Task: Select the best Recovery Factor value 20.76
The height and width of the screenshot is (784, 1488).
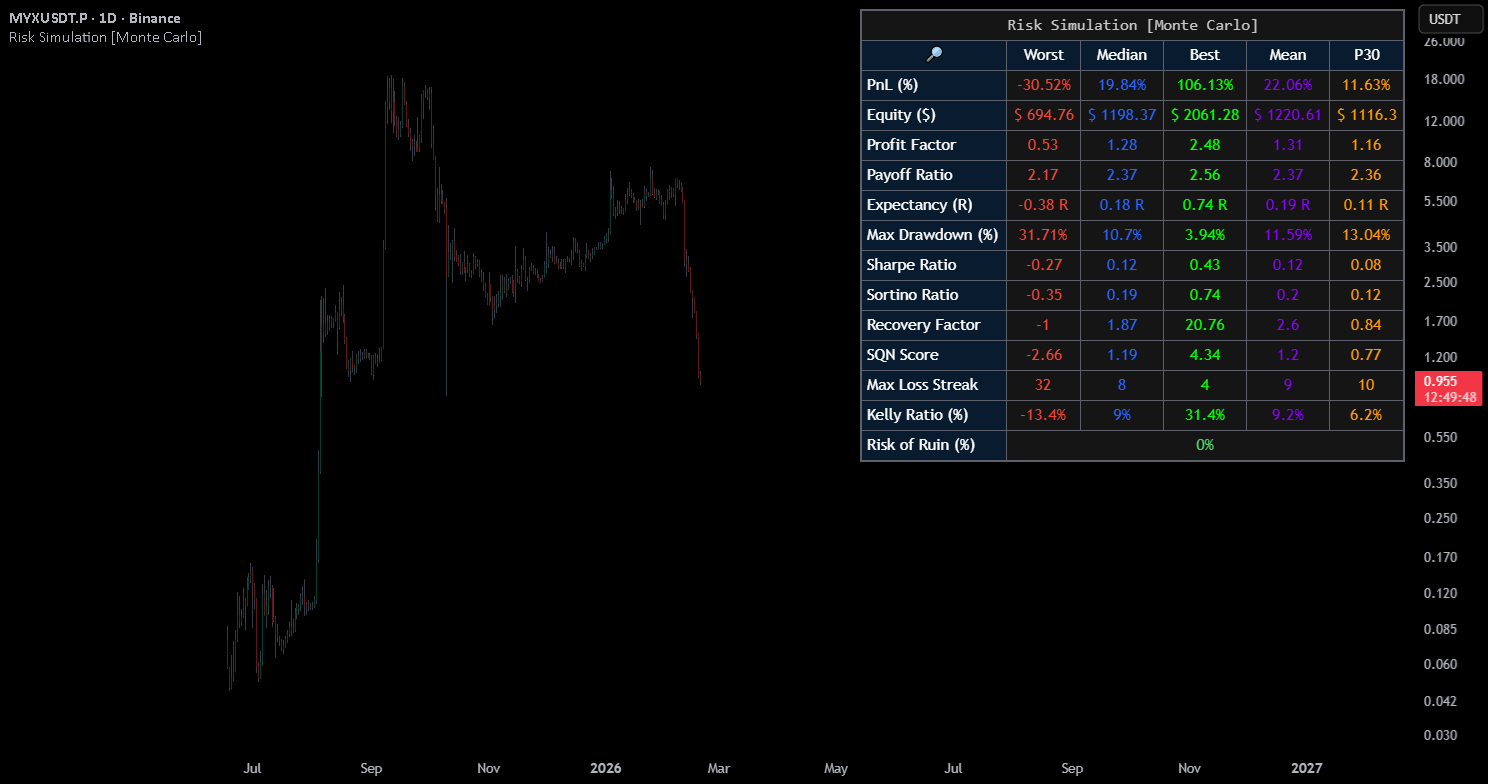Action: point(1205,325)
